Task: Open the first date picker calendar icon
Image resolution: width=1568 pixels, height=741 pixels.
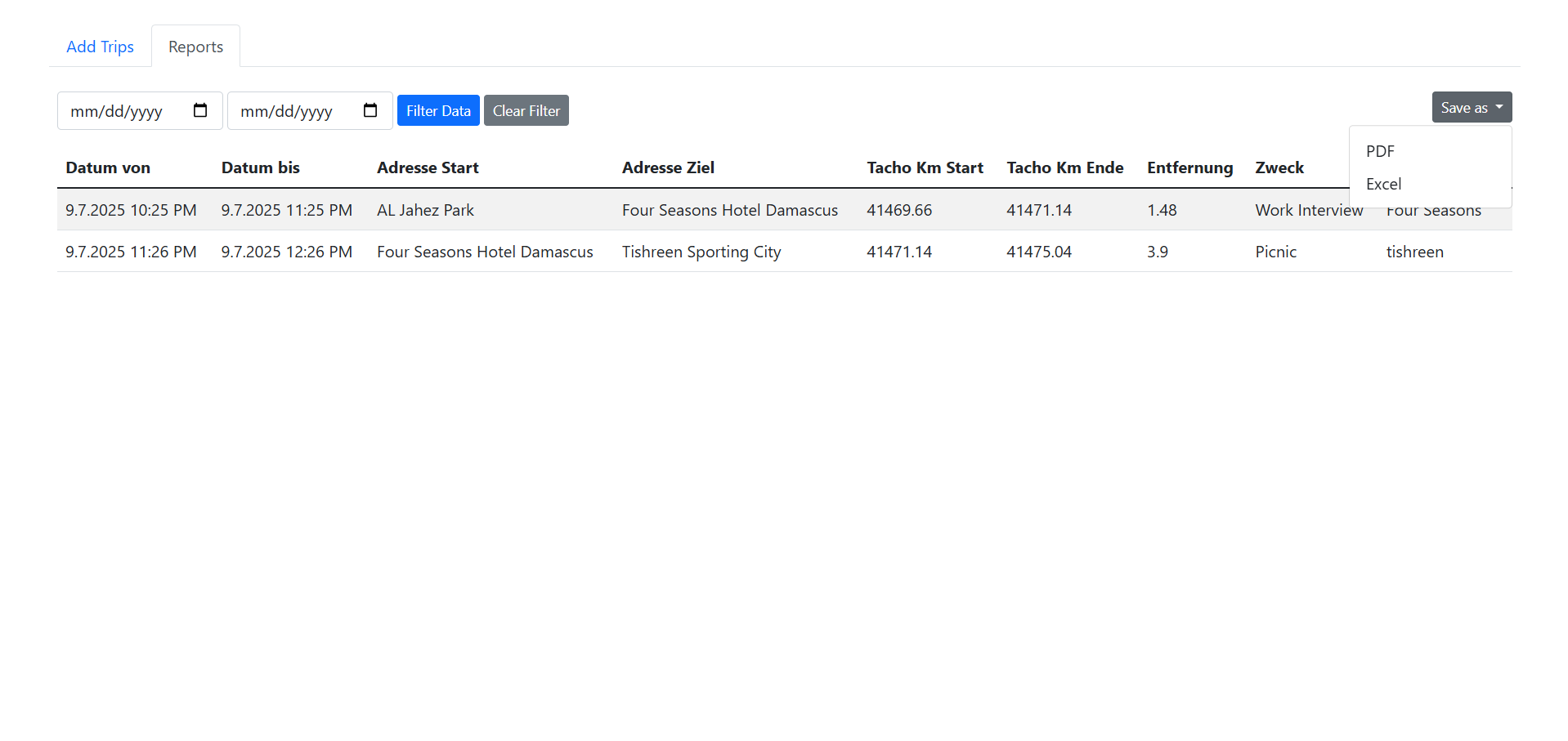Action: (x=200, y=110)
